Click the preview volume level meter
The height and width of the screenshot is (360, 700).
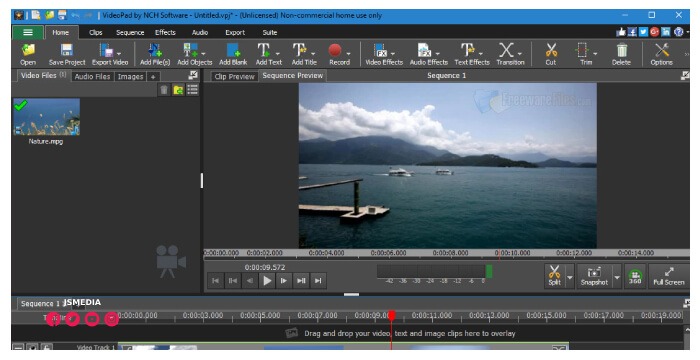coord(434,272)
